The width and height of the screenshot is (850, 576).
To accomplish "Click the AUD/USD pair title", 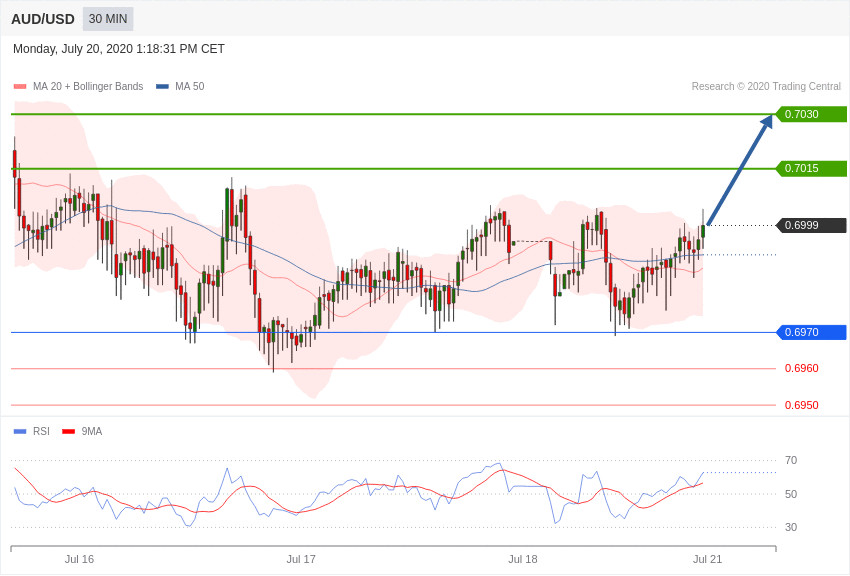I will (43, 19).
